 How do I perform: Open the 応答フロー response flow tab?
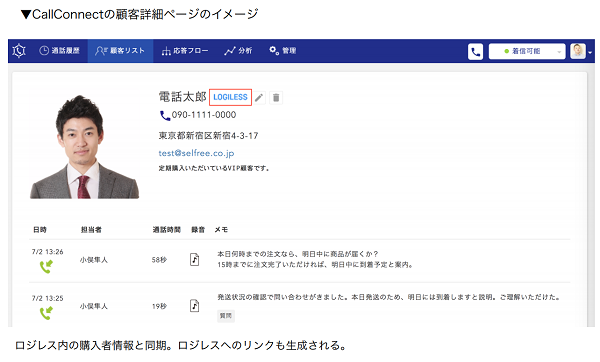tap(185, 51)
